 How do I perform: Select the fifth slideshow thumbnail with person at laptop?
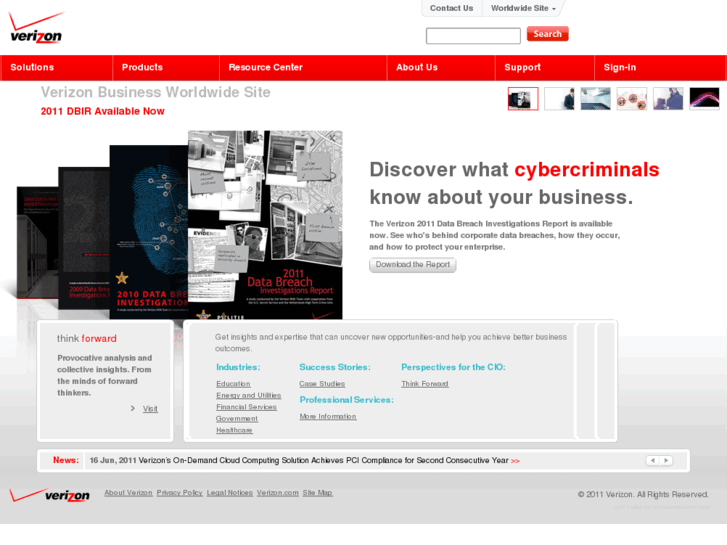(668, 99)
